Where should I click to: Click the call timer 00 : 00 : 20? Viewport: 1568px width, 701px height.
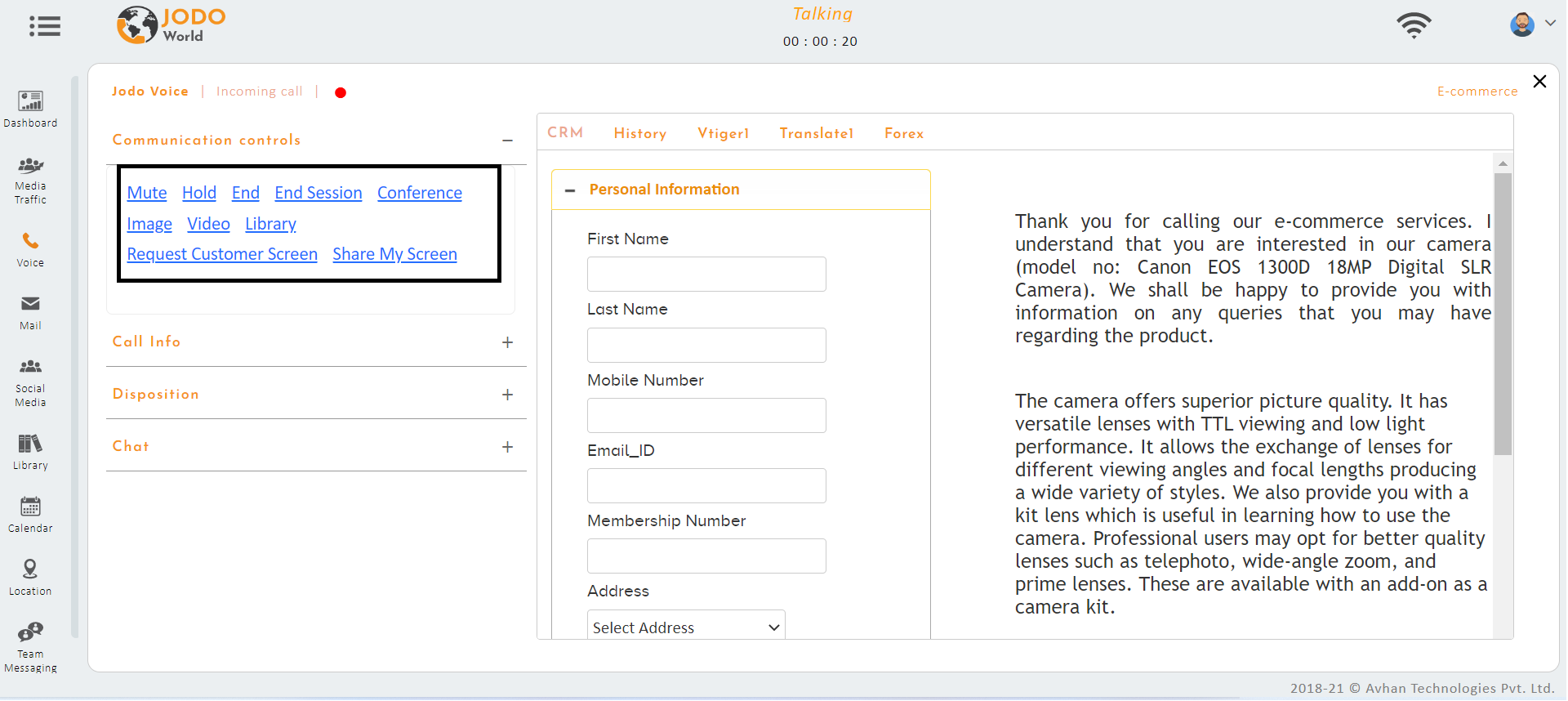tap(820, 42)
